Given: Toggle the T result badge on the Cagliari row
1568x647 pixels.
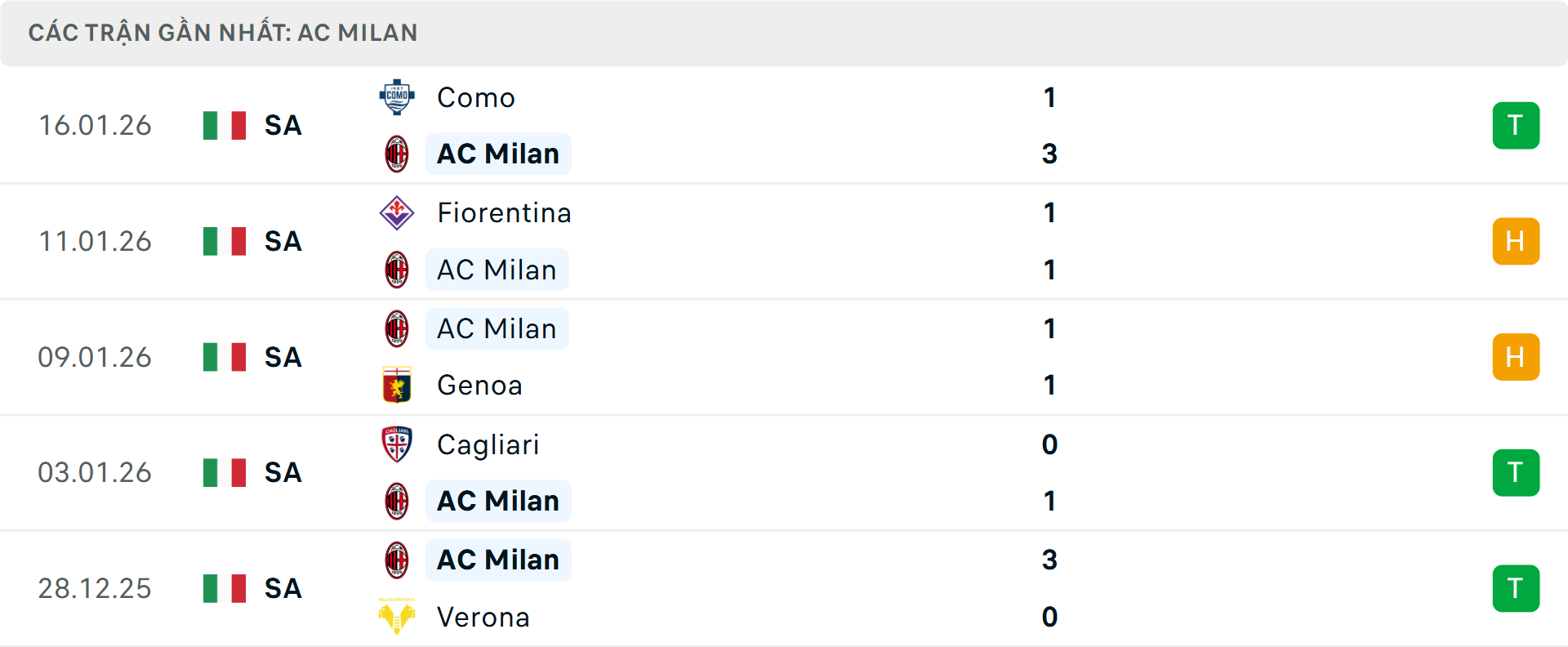Looking at the screenshot, I should point(1517,472).
